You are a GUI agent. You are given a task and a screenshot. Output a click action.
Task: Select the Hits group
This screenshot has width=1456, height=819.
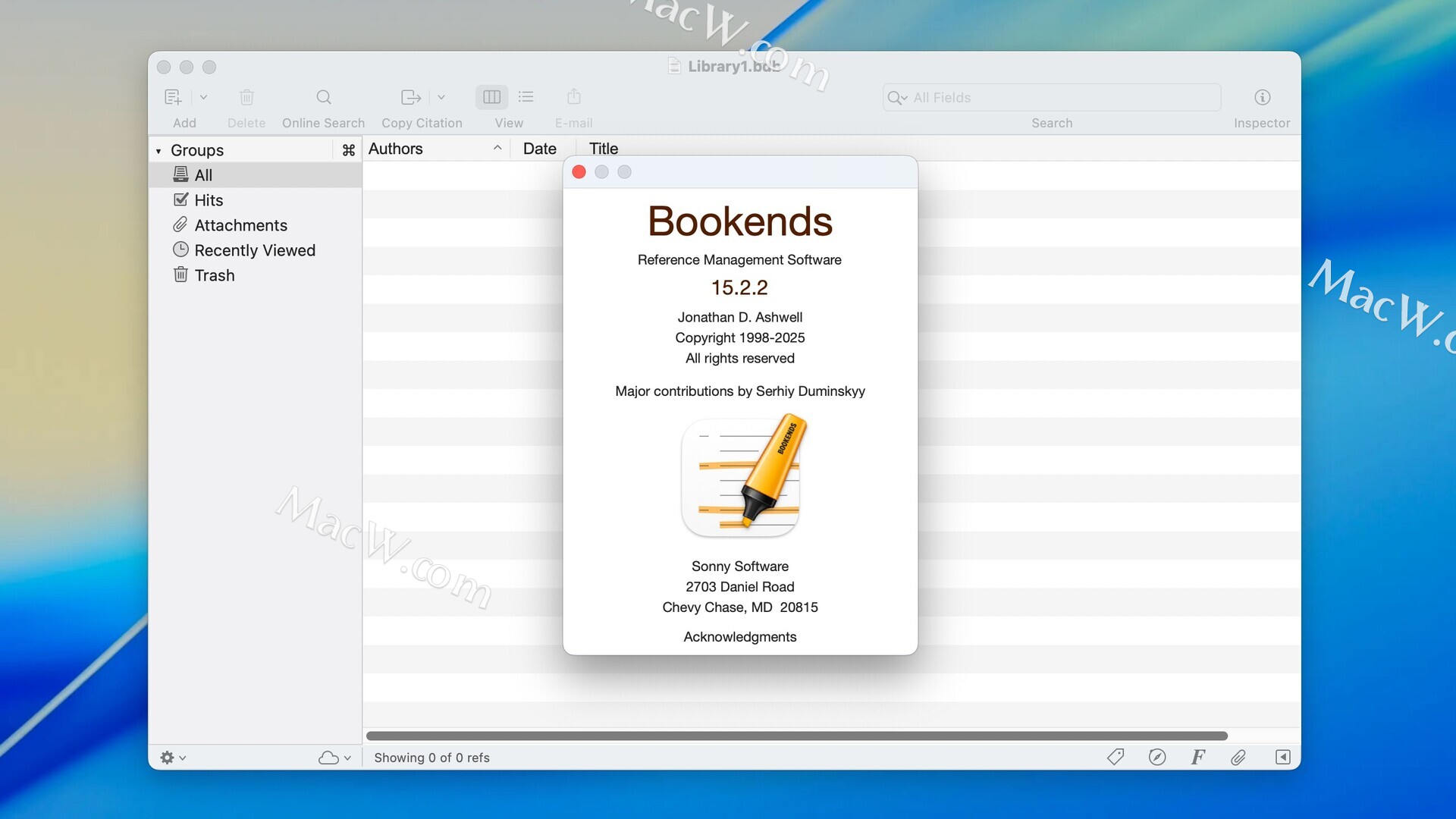pos(209,200)
